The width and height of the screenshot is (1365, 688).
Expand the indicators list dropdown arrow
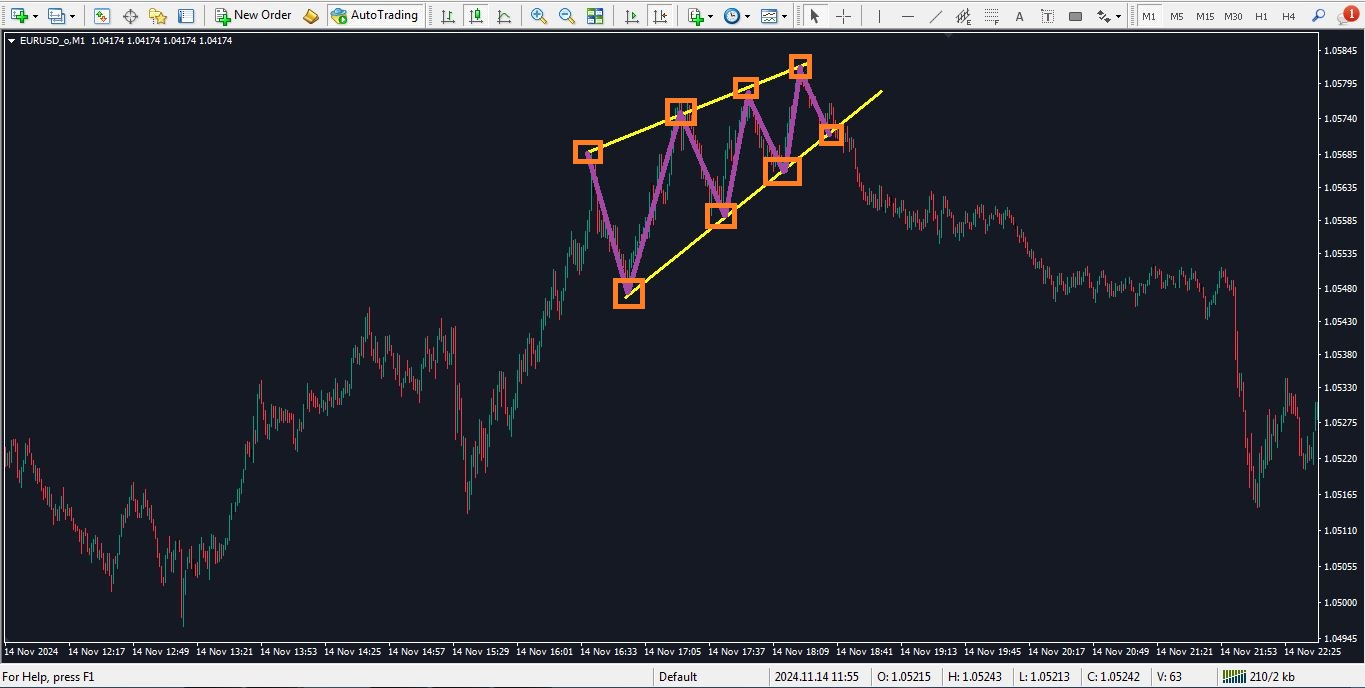pyautogui.click(x=711, y=17)
